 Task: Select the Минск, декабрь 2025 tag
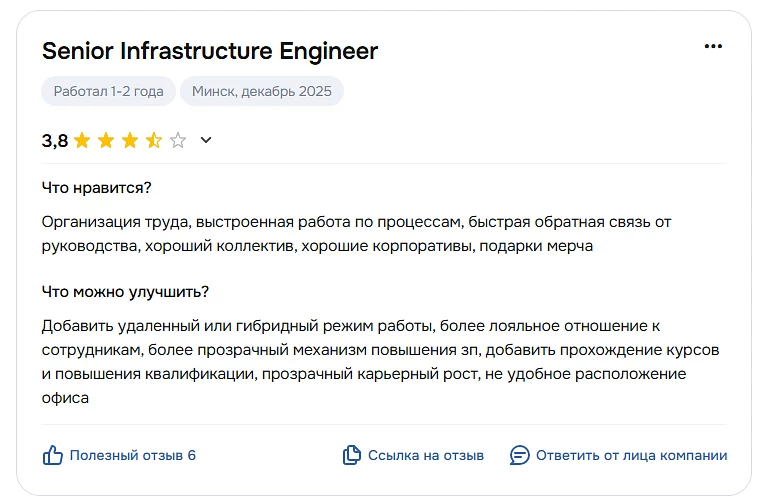[x=262, y=91]
